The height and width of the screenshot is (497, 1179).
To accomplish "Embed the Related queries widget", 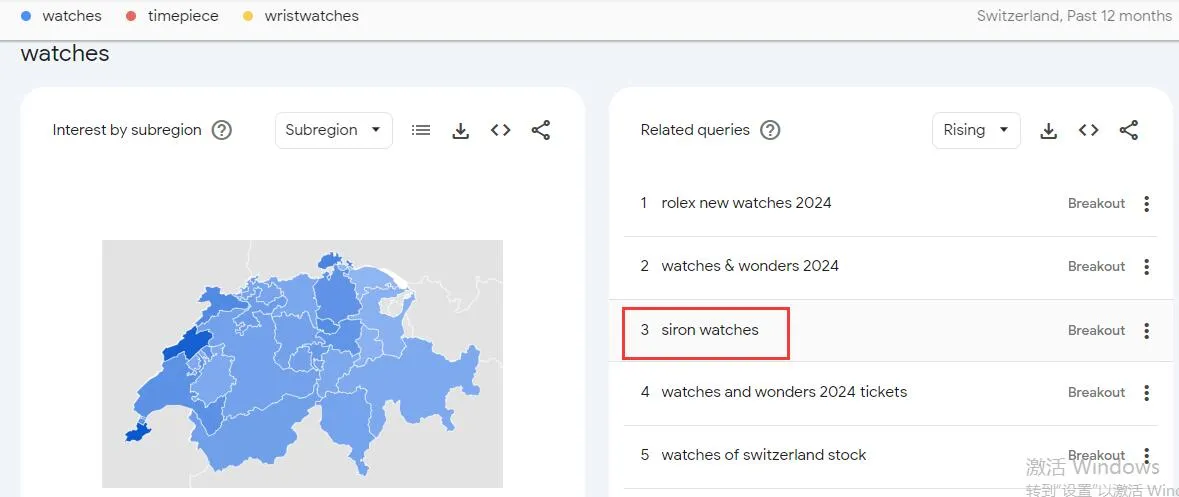I will [1089, 130].
